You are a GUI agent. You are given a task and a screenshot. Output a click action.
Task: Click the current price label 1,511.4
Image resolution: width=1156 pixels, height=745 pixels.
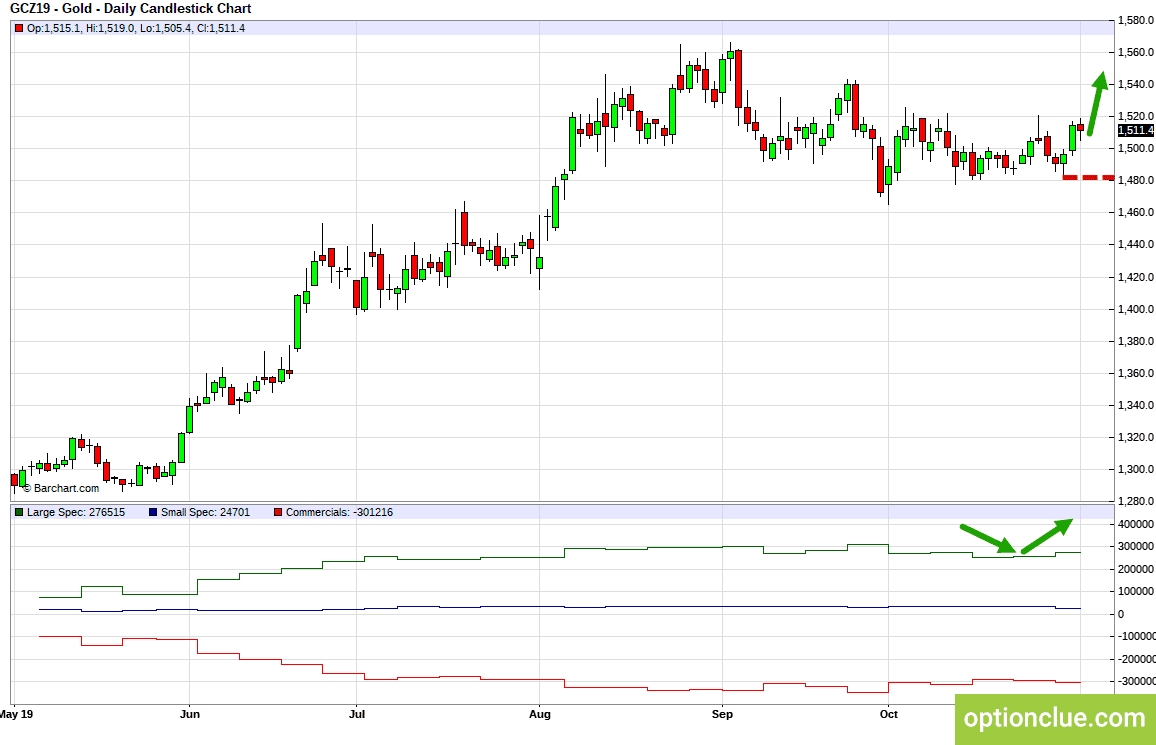click(1135, 130)
